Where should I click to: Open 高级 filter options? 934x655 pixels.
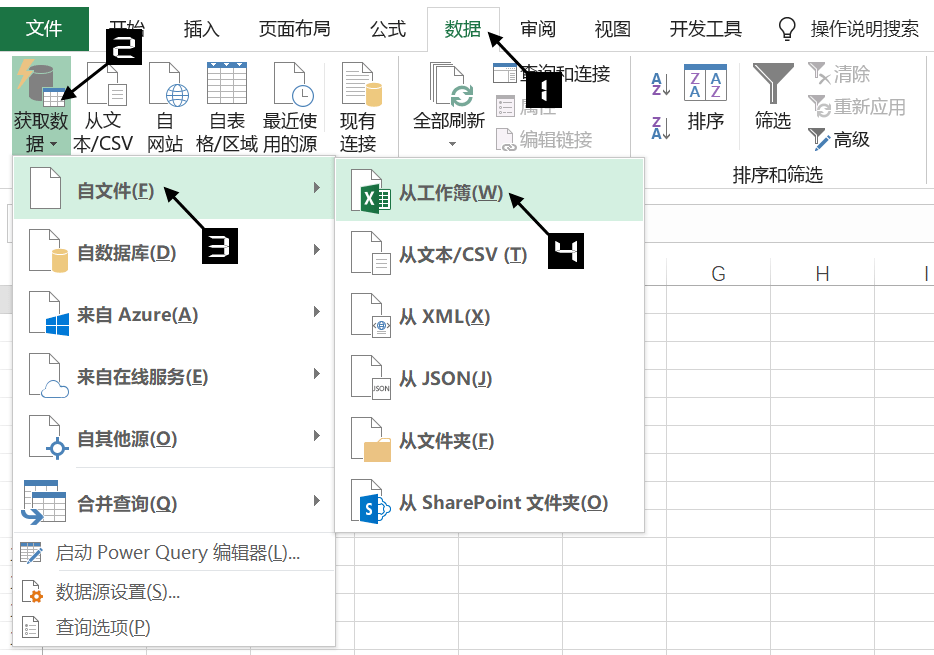click(x=839, y=139)
